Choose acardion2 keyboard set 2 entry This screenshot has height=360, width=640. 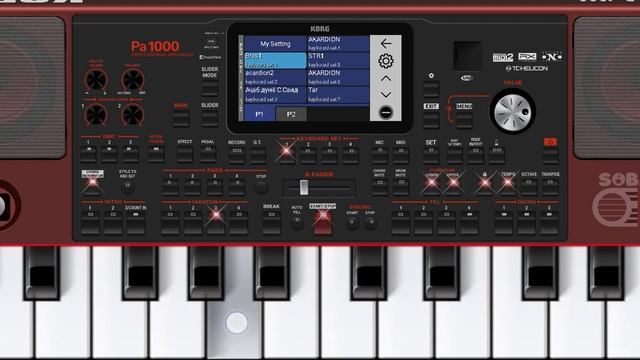point(275,77)
